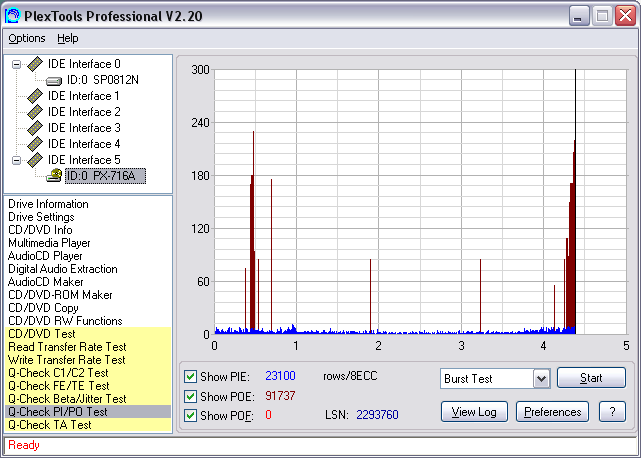Click the IDE Interface 5 chip icon

[x=35, y=160]
